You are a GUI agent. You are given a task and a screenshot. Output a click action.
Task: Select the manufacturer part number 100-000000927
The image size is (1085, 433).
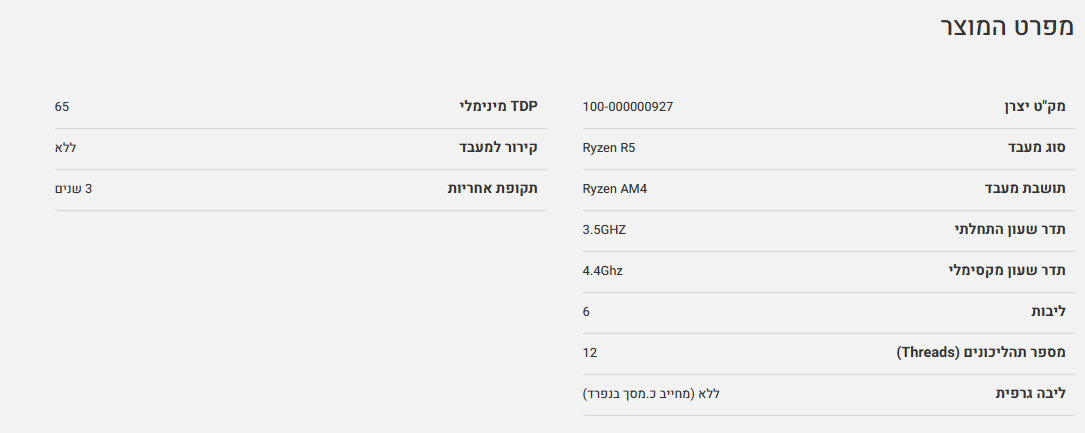627,106
